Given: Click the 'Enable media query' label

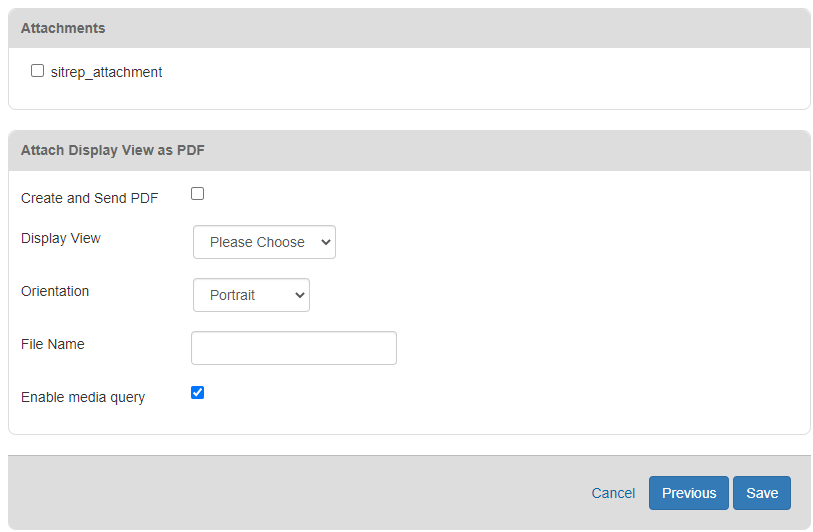Looking at the screenshot, I should 83,397.
